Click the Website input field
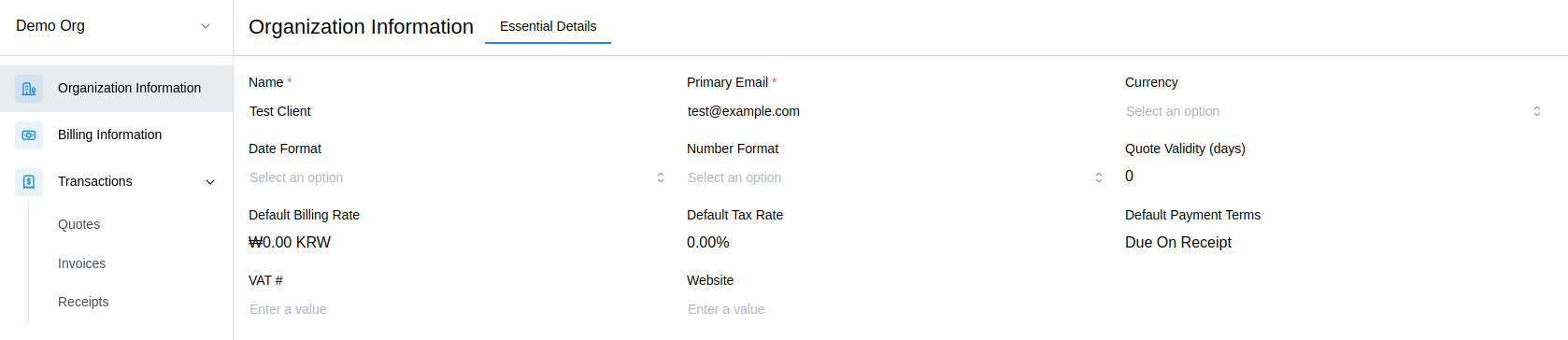Viewport: 1568px width, 340px height. click(x=896, y=309)
